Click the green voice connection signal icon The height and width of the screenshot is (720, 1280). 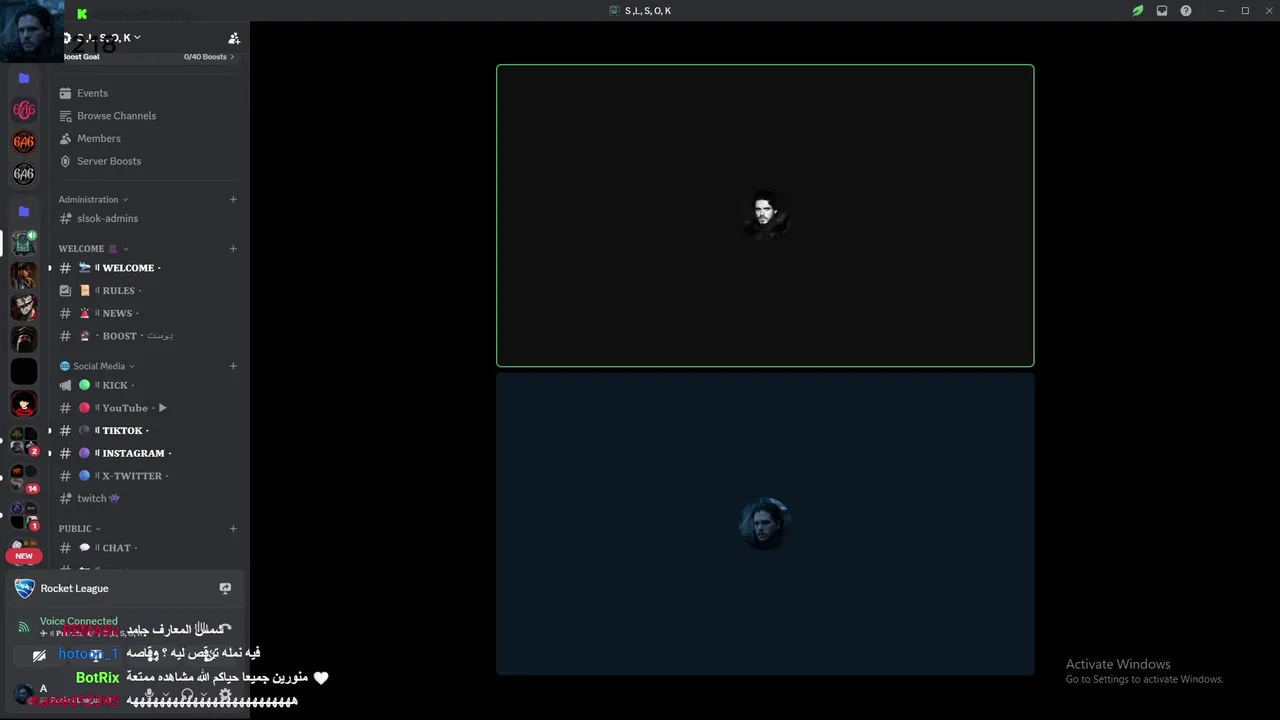pyautogui.click(x=24, y=627)
